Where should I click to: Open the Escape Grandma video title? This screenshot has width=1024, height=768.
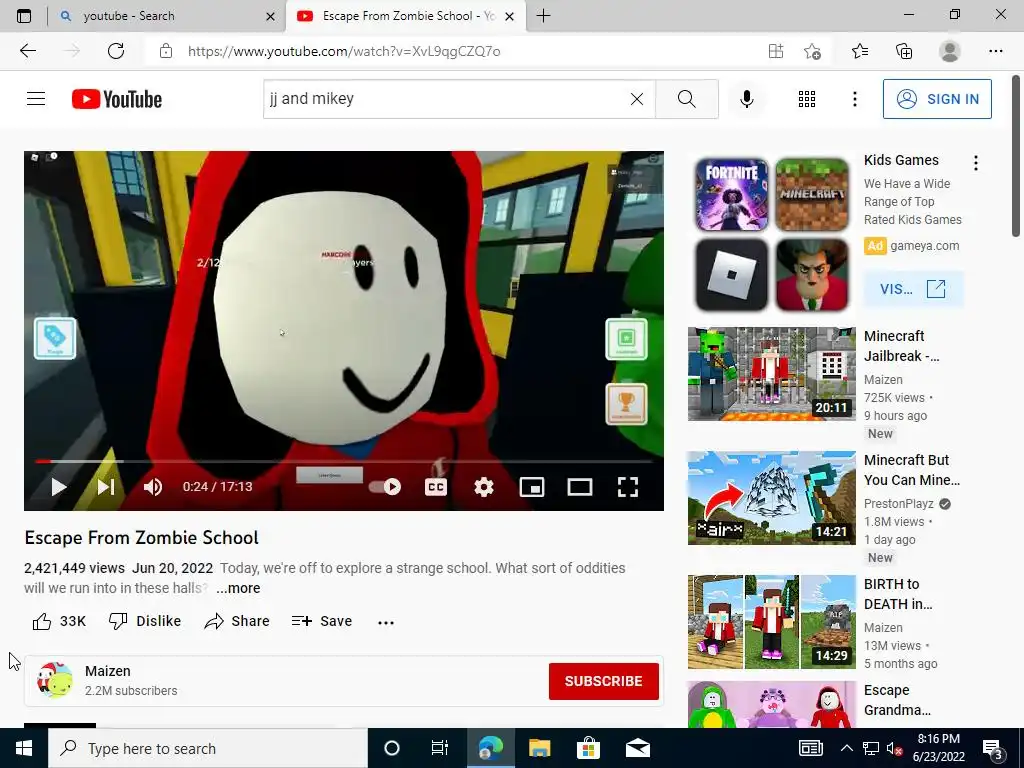tap(897, 700)
